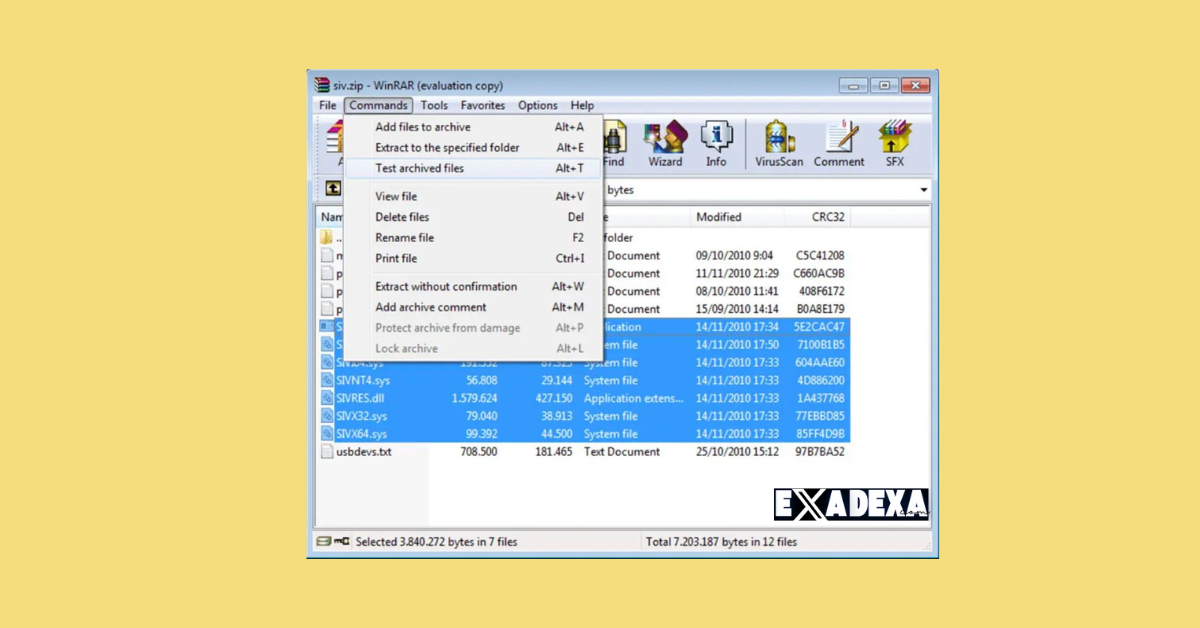Select "Test archived files" from Commands menu
Viewport: 1200px width, 628px height.
(x=420, y=168)
